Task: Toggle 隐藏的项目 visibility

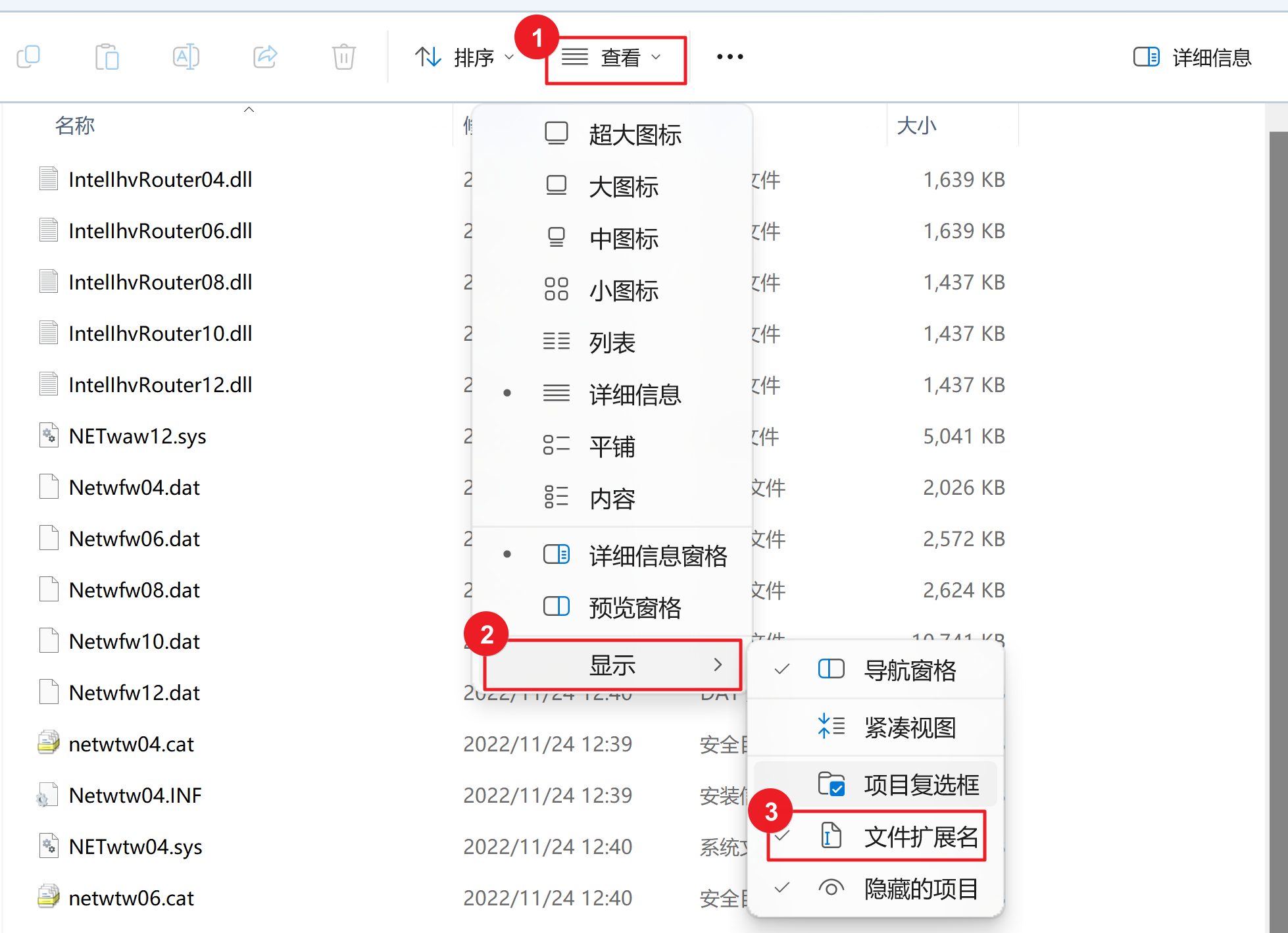Action: 920,889
